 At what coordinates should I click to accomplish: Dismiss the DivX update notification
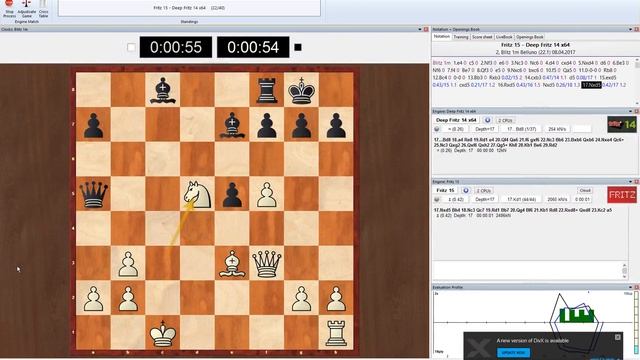click(x=618, y=337)
